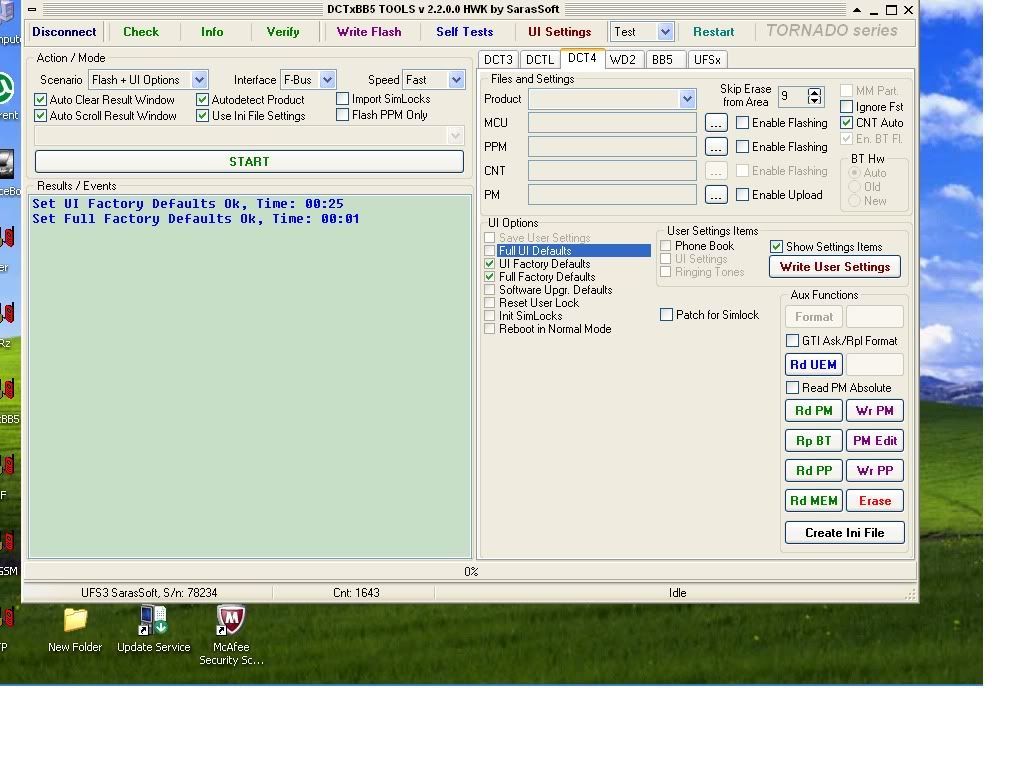Click the Rd UEM button

pos(813,365)
